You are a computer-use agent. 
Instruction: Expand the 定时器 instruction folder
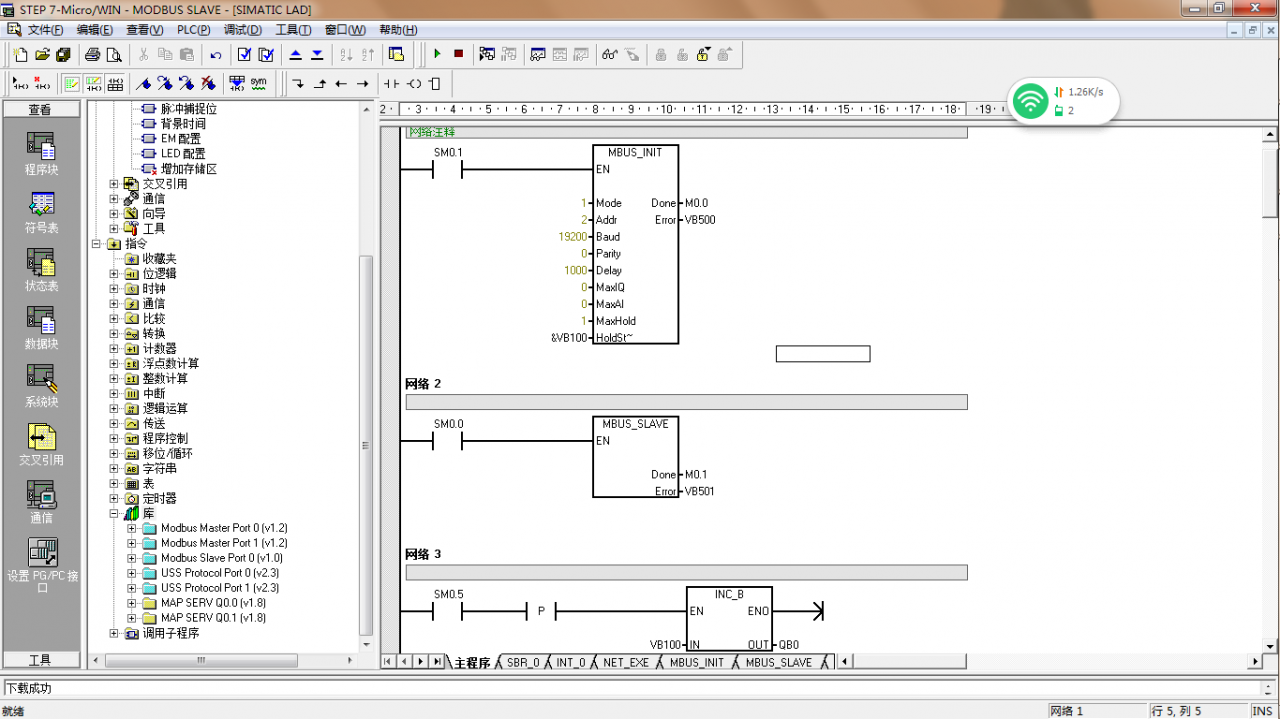[114, 499]
